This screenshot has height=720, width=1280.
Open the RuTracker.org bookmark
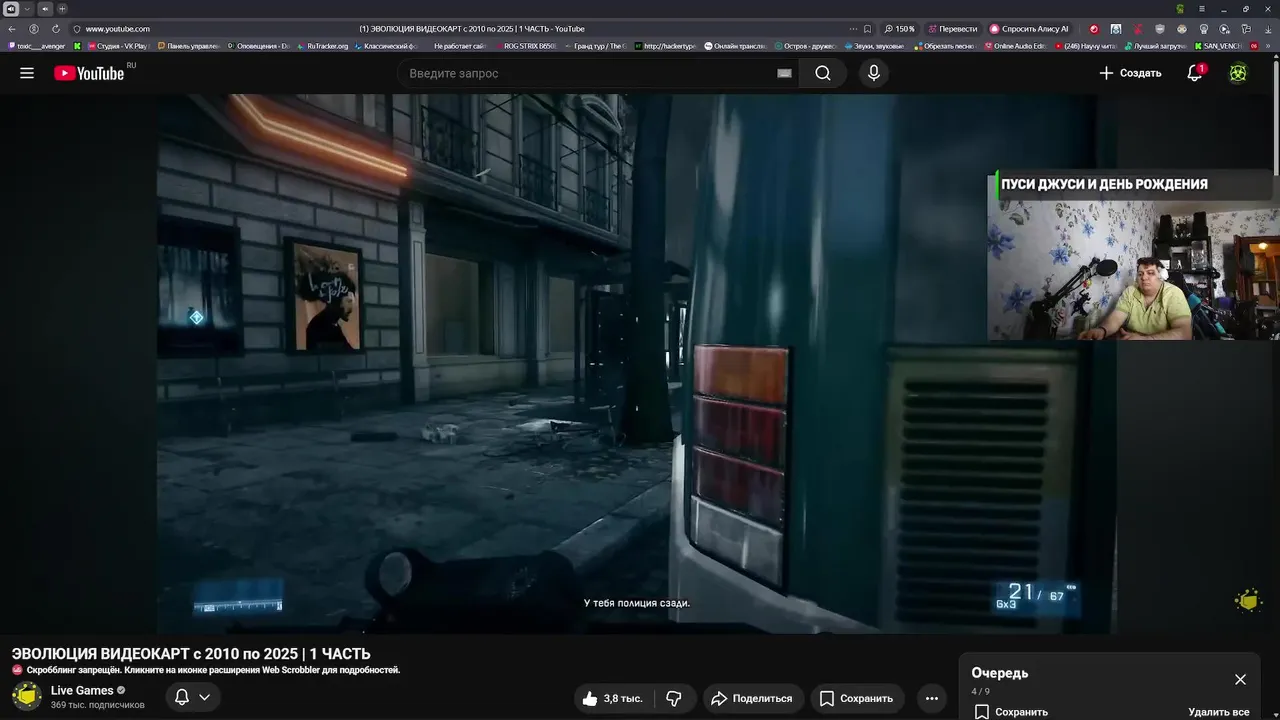322,46
